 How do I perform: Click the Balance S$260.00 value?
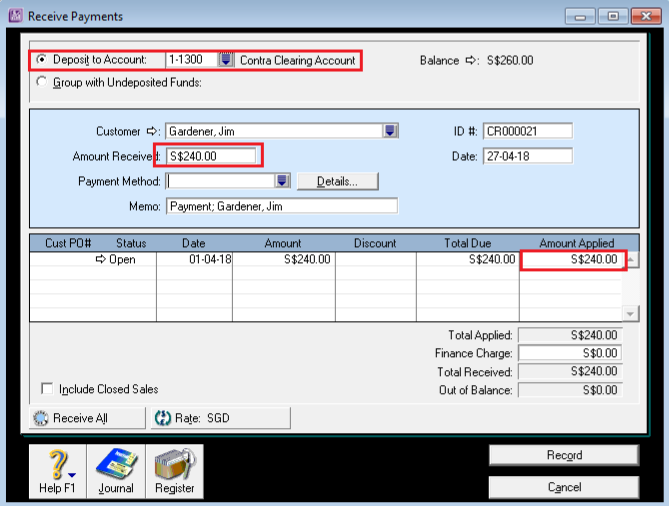tap(510, 60)
